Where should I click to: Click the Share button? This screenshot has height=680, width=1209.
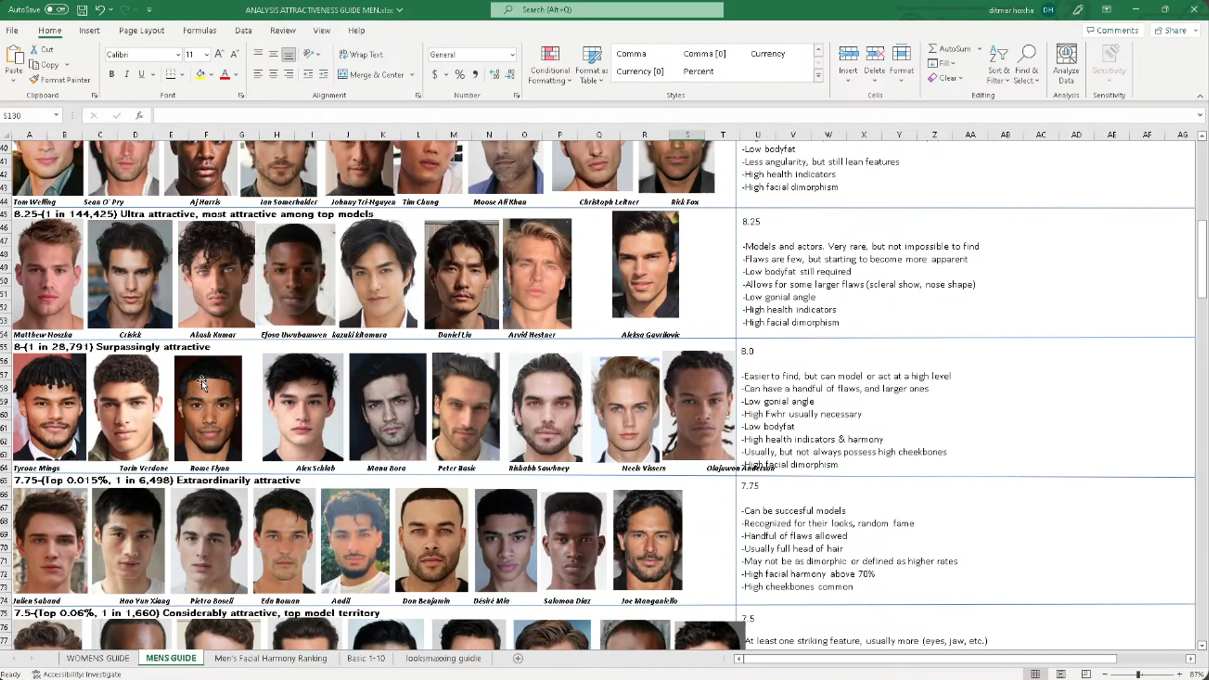pyautogui.click(x=1171, y=31)
